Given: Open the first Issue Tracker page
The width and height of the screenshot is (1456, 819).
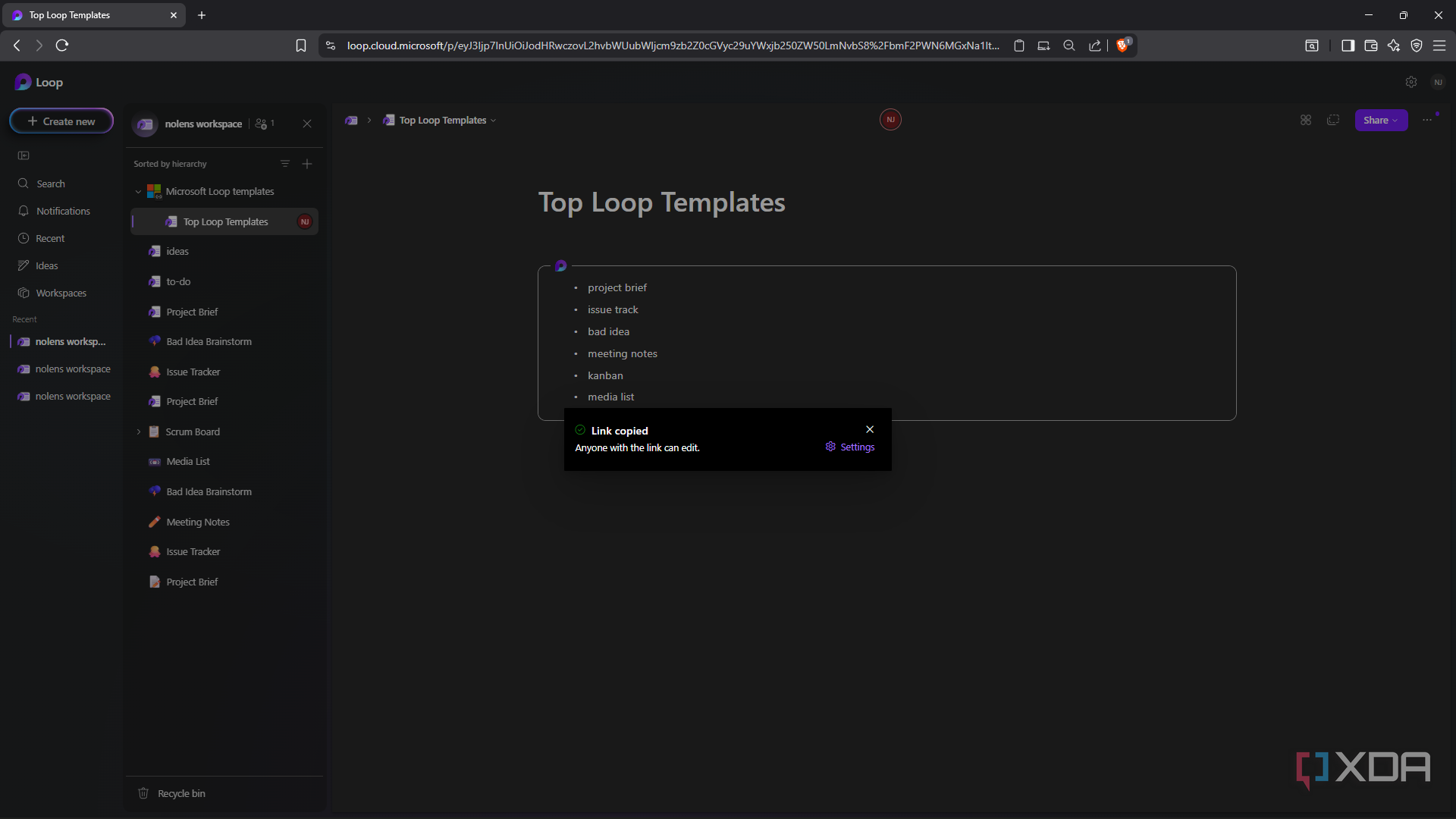Looking at the screenshot, I should point(193,372).
